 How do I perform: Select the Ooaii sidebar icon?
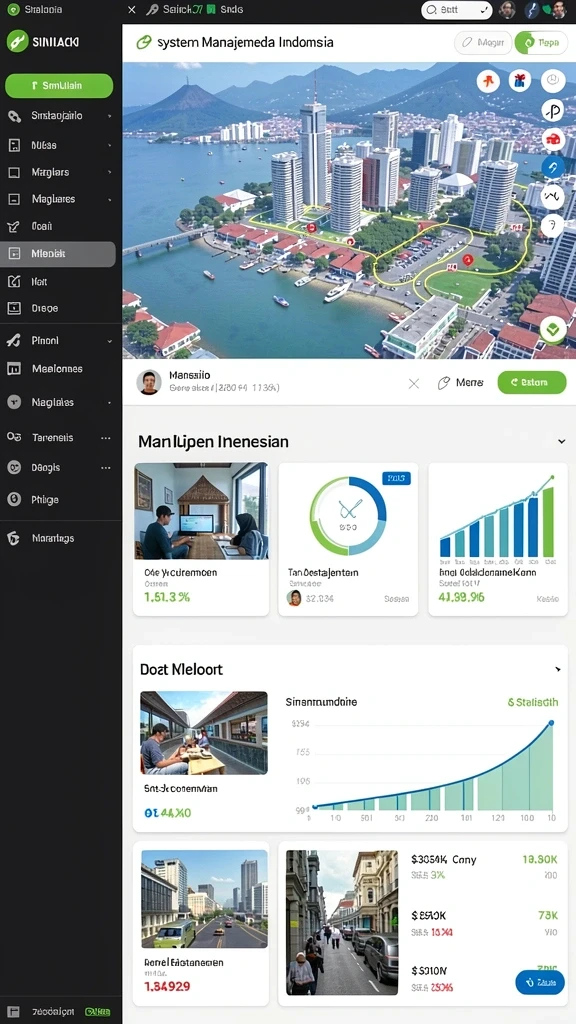(14, 227)
